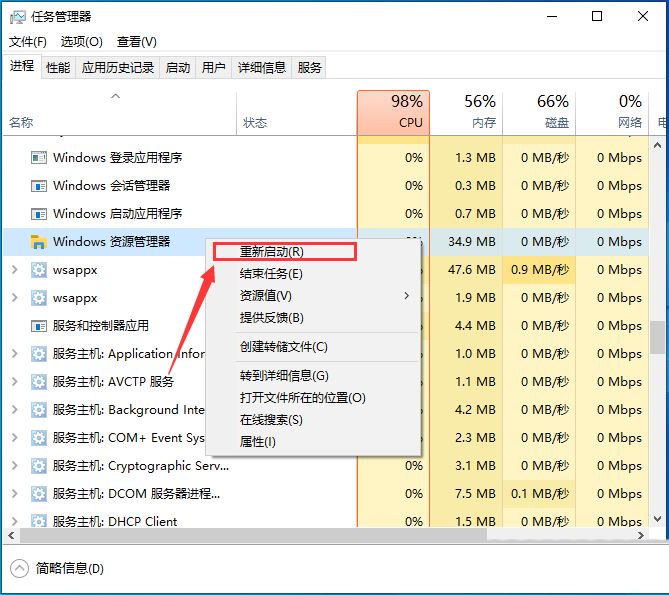Screen dimensions: 669x595
Task: Click the 34.9 MB memory value
Action: point(471,242)
